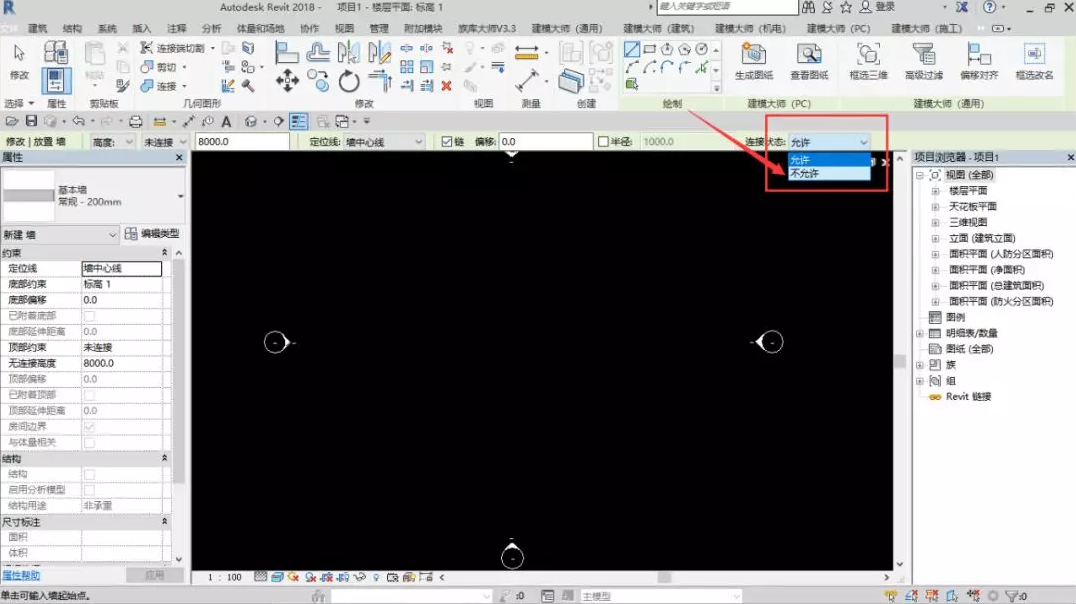This screenshot has width=1076, height=604.
Task: Select the Array tool
Action: coord(407,67)
